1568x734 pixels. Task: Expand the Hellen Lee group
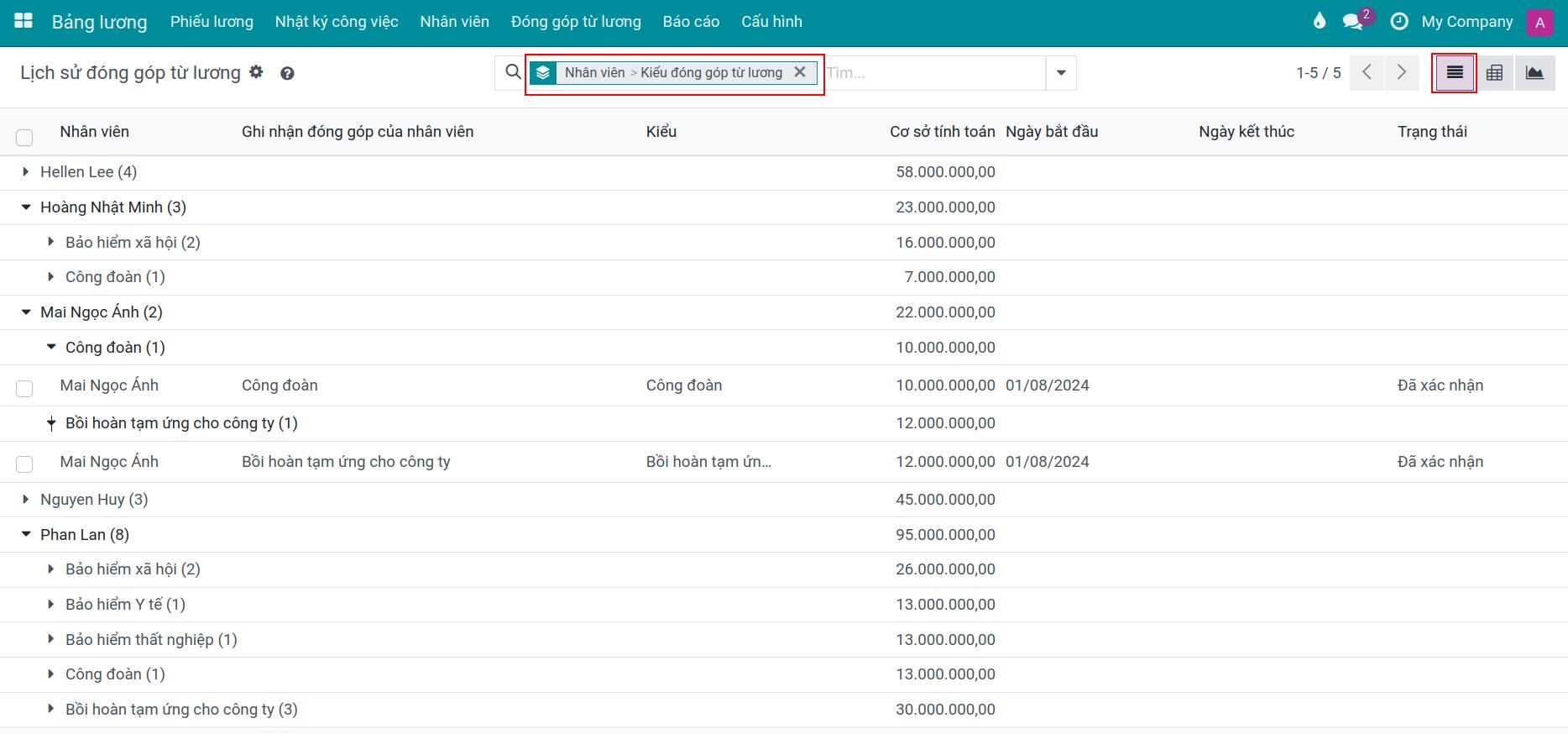(x=26, y=172)
